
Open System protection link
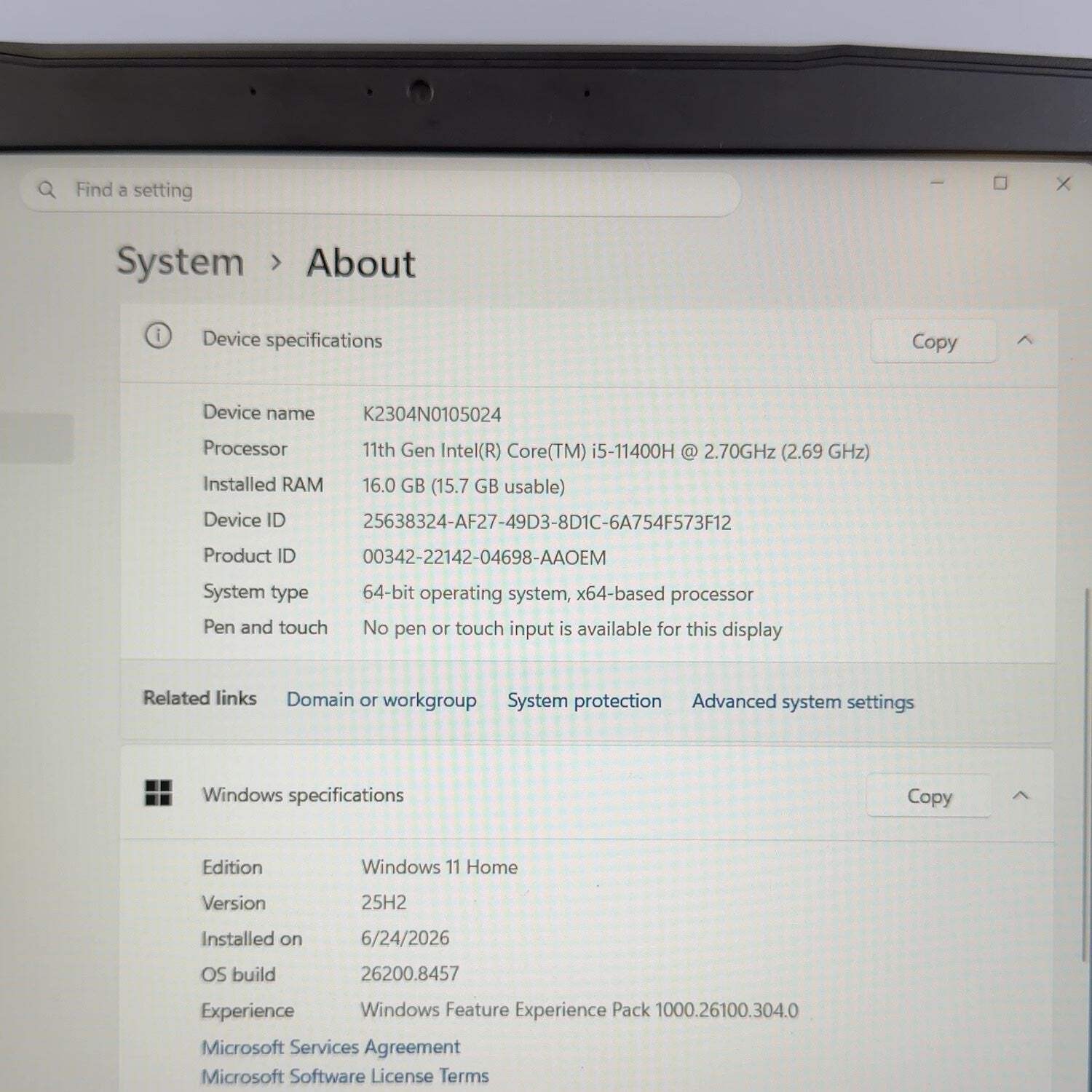[x=585, y=701]
